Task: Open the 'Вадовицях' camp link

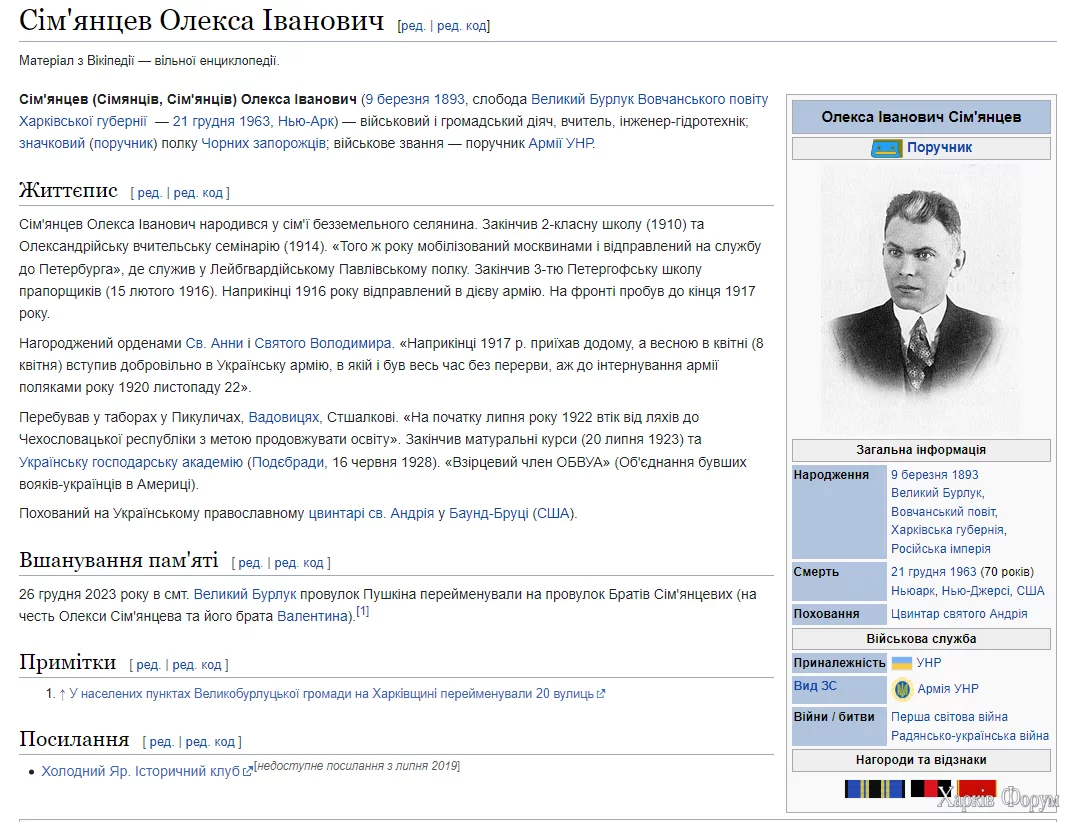Action: point(284,417)
